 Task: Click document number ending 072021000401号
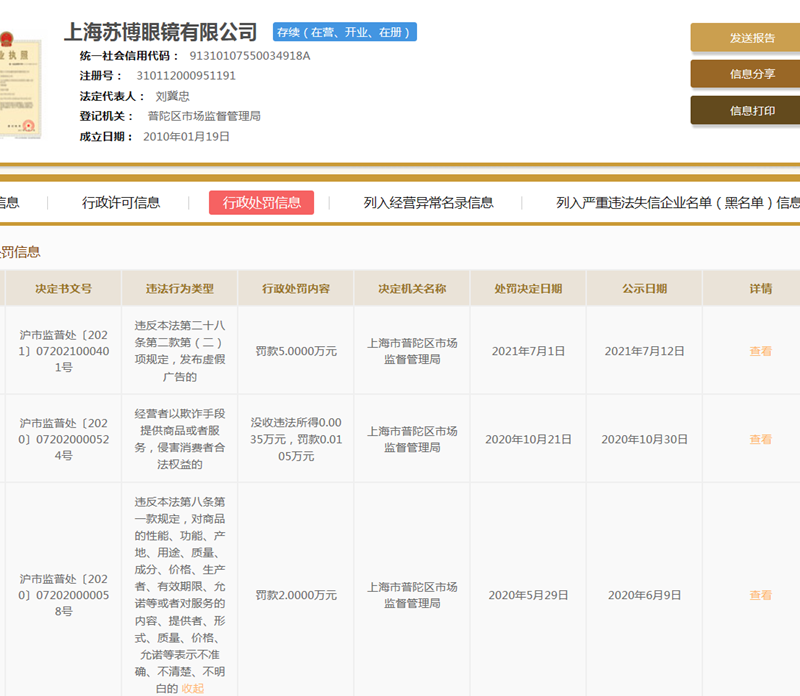tap(63, 351)
